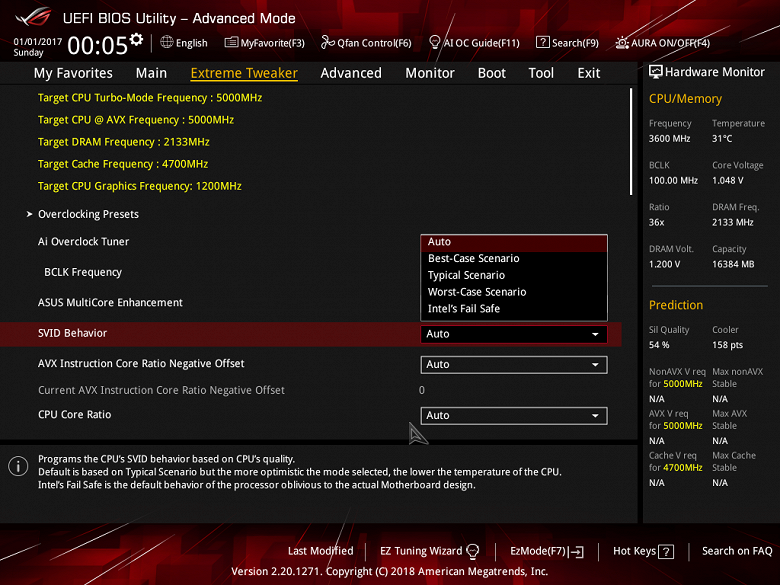Screen dimensions: 780x585
Task: Click the Prediction heading
Action: click(x=676, y=305)
